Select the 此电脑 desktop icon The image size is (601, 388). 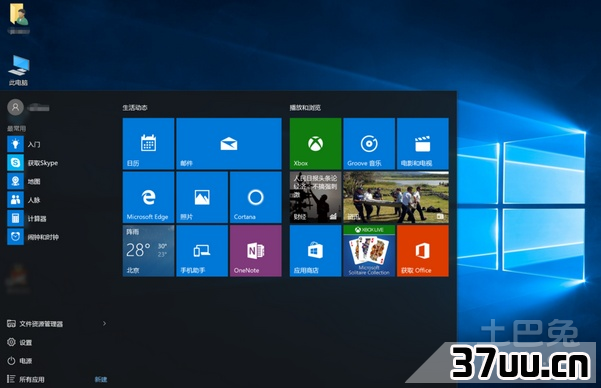(18, 71)
